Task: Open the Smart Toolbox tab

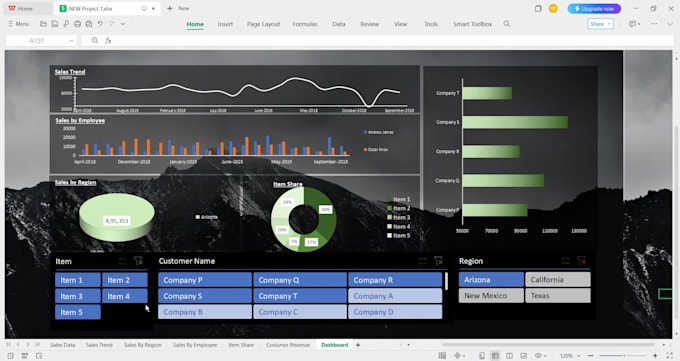Action: [472, 24]
